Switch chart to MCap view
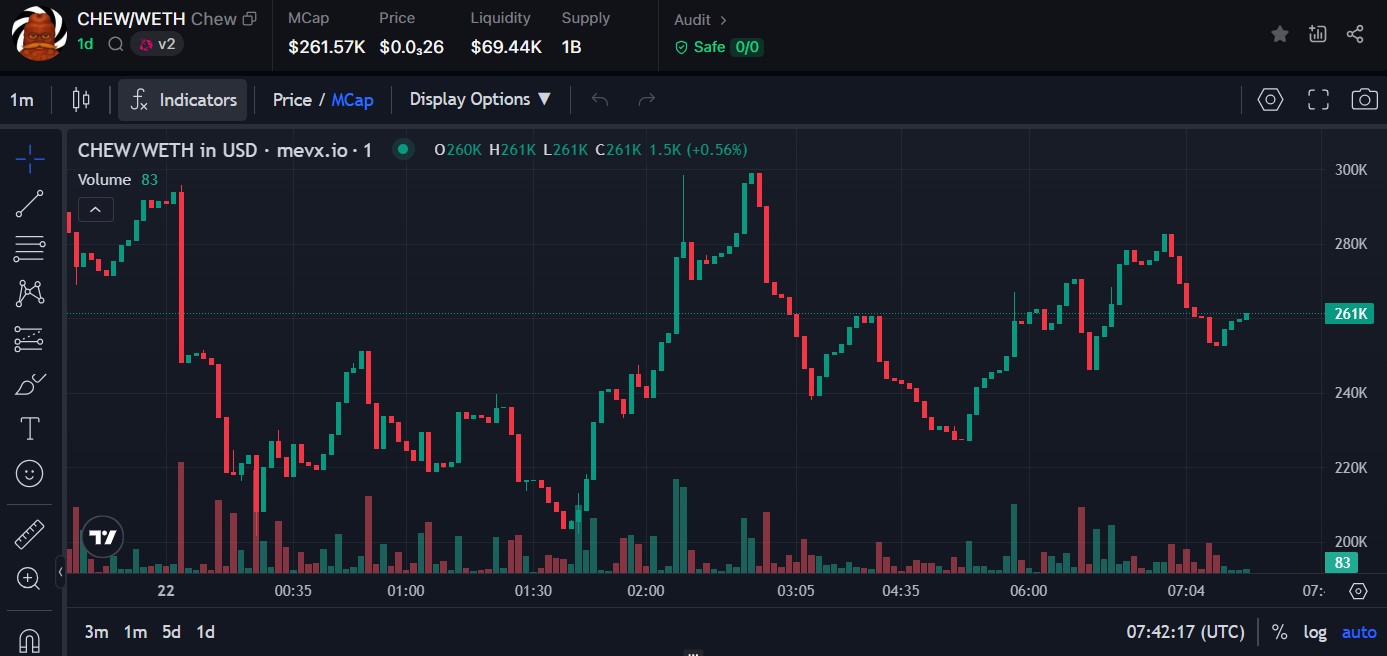Viewport: 1387px width, 656px height. coord(352,100)
